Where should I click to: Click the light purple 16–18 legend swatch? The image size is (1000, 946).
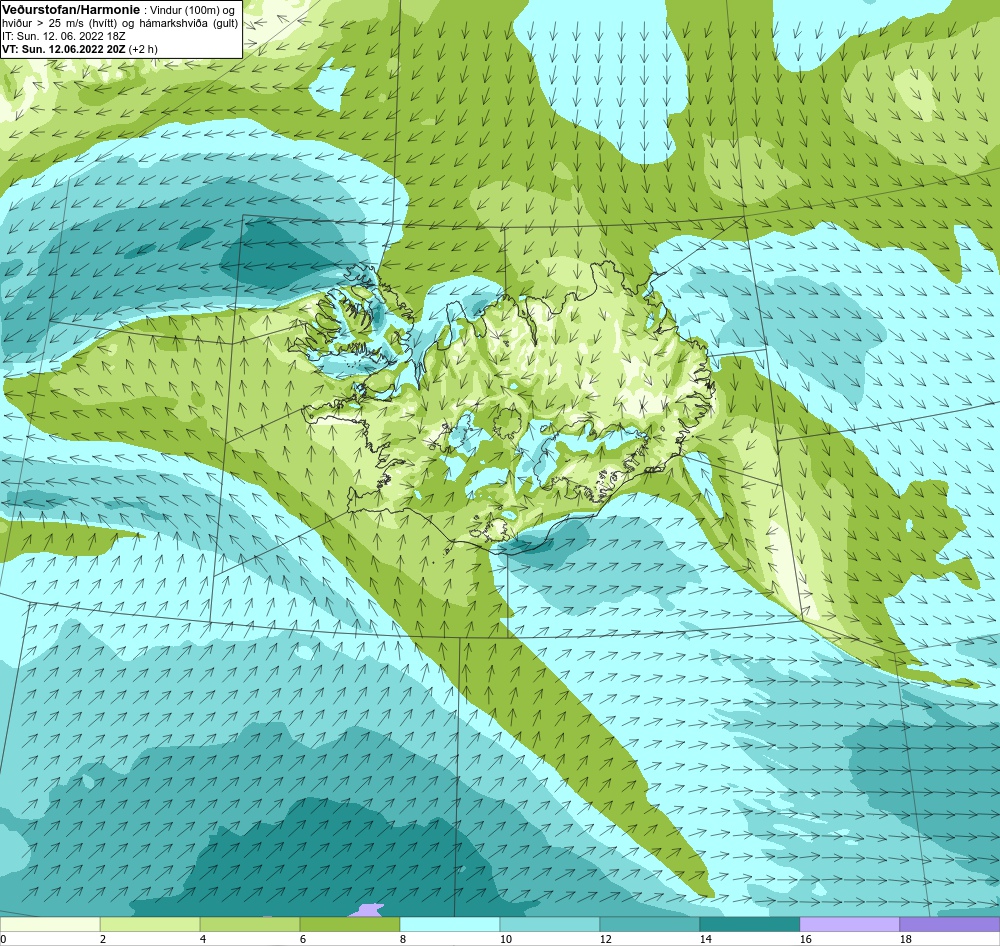(849, 924)
